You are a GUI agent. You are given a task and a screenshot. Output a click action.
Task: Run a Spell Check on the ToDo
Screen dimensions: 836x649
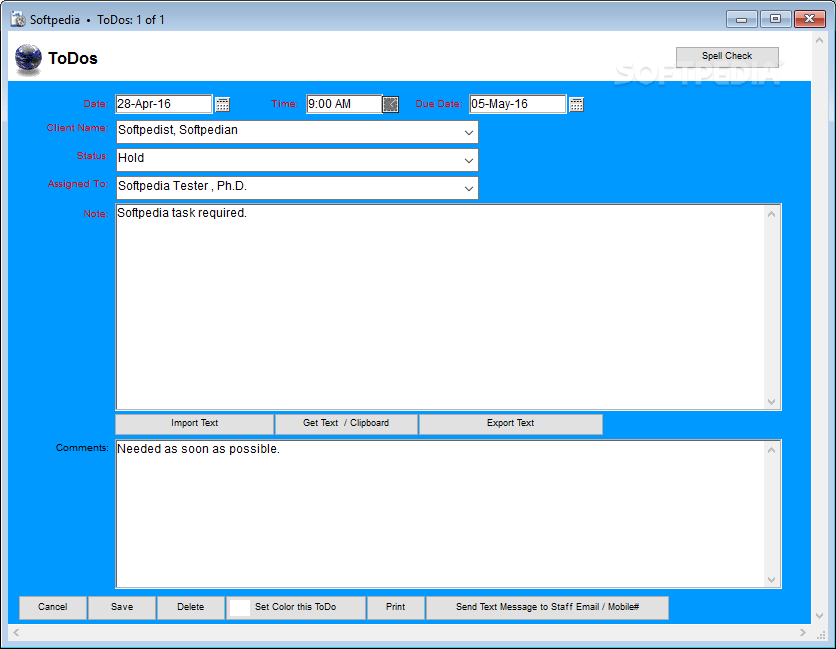click(727, 56)
